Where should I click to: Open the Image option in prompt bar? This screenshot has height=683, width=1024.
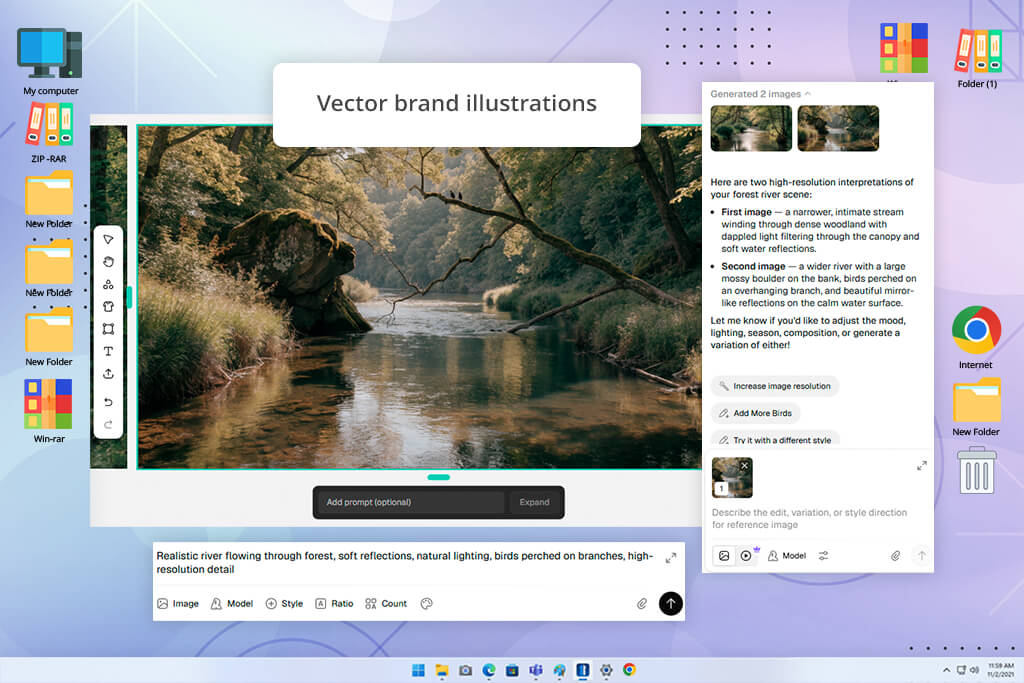coord(178,603)
